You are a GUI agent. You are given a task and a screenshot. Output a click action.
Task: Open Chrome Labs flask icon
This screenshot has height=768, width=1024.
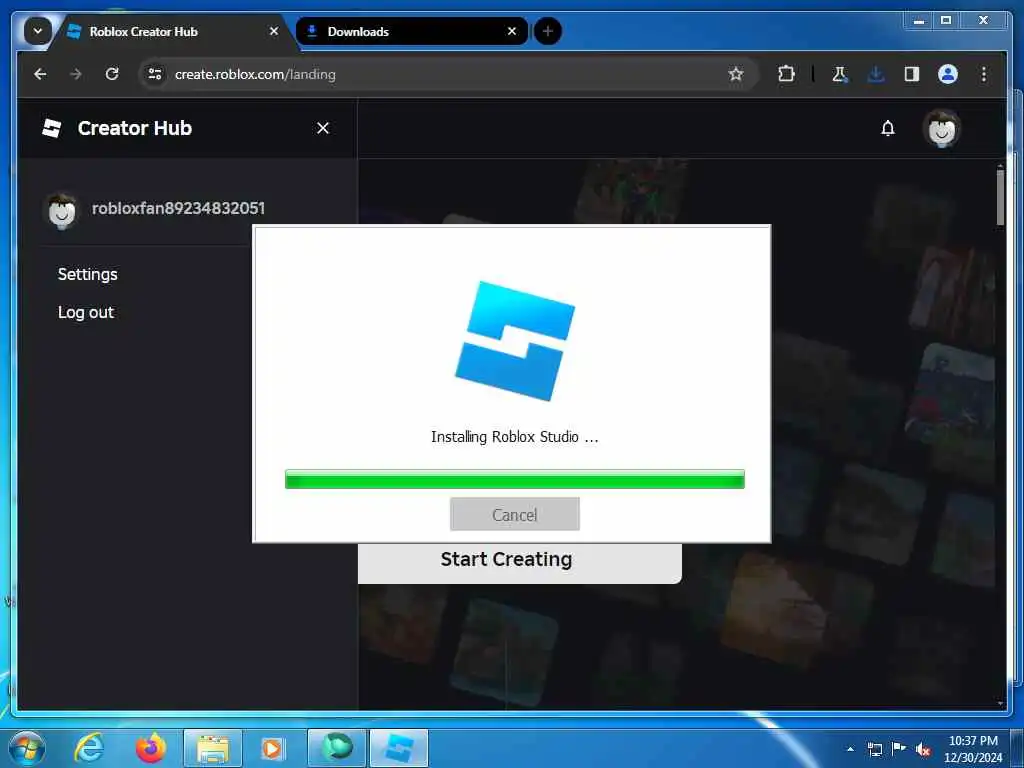coord(840,74)
